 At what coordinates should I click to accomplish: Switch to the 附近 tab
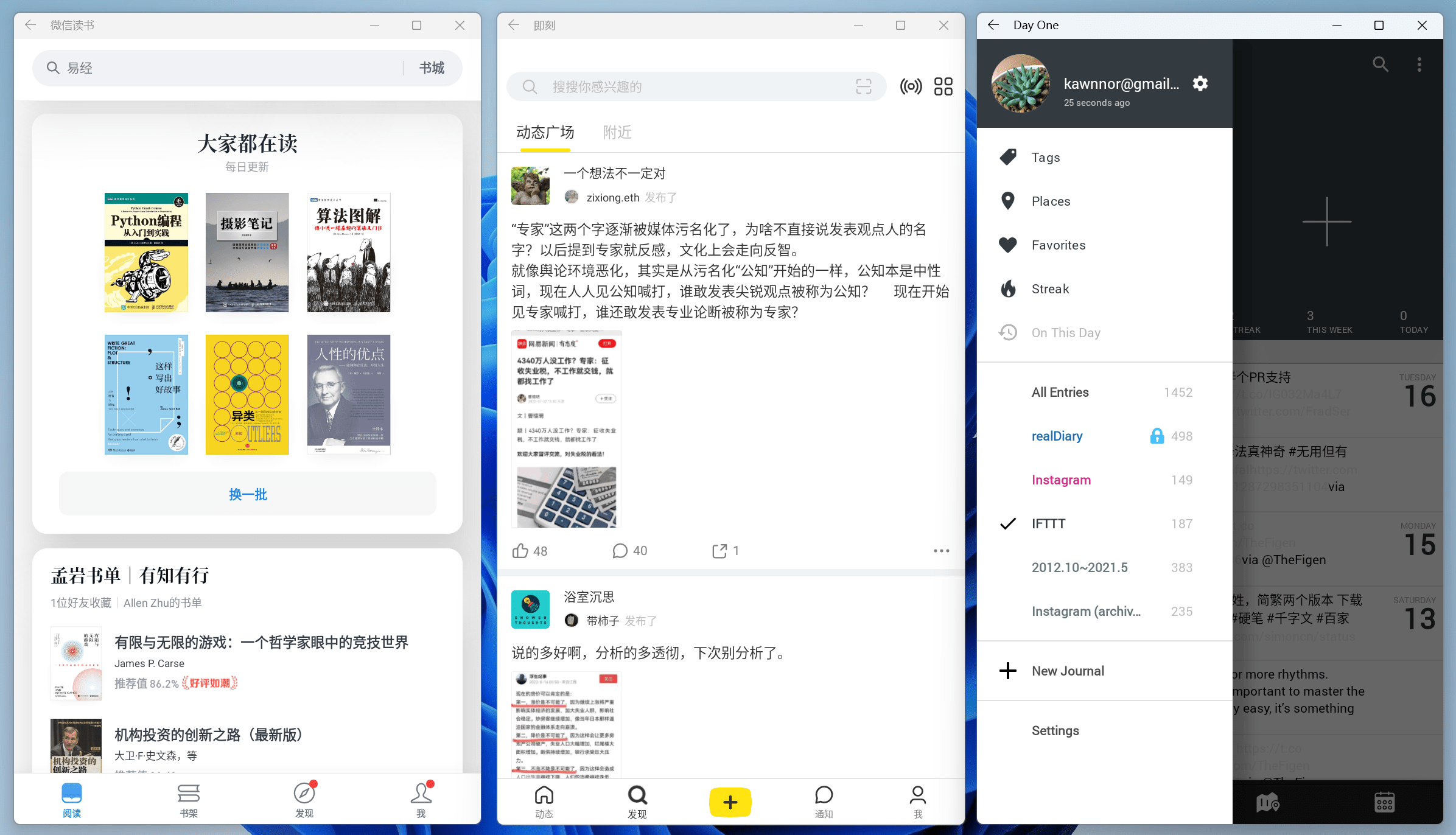click(x=617, y=132)
